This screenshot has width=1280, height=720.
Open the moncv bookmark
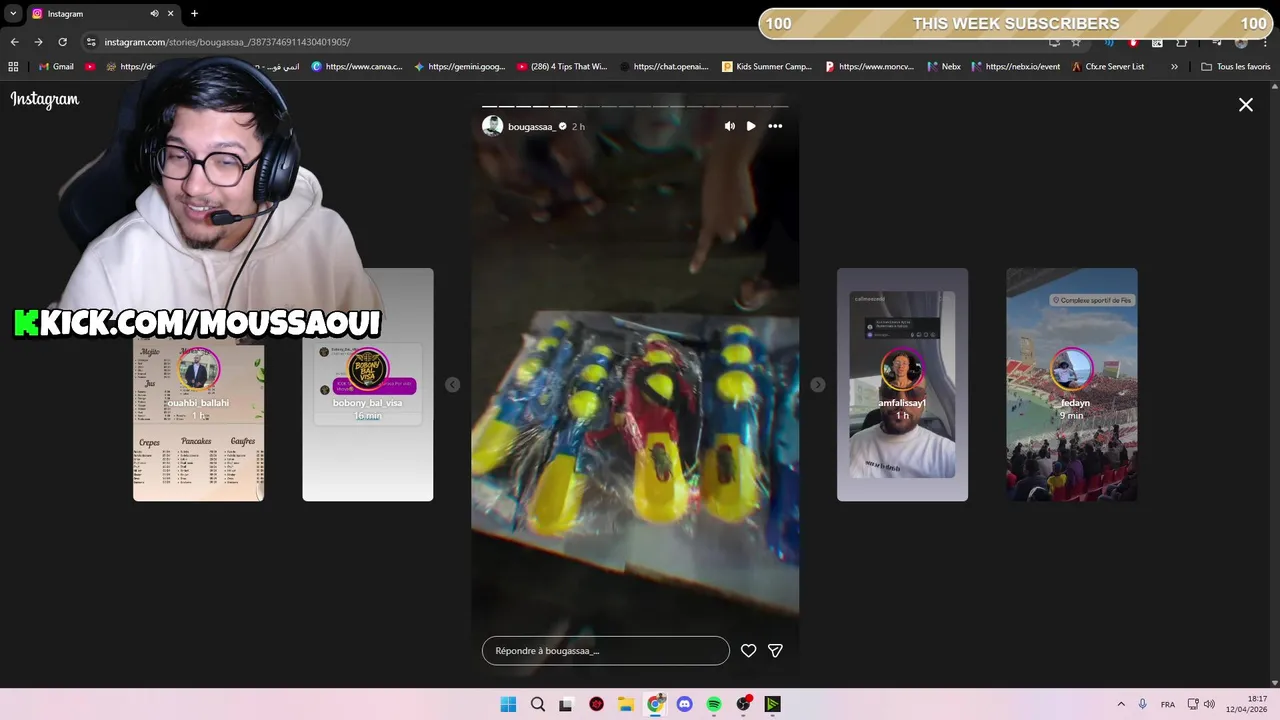click(x=869, y=67)
